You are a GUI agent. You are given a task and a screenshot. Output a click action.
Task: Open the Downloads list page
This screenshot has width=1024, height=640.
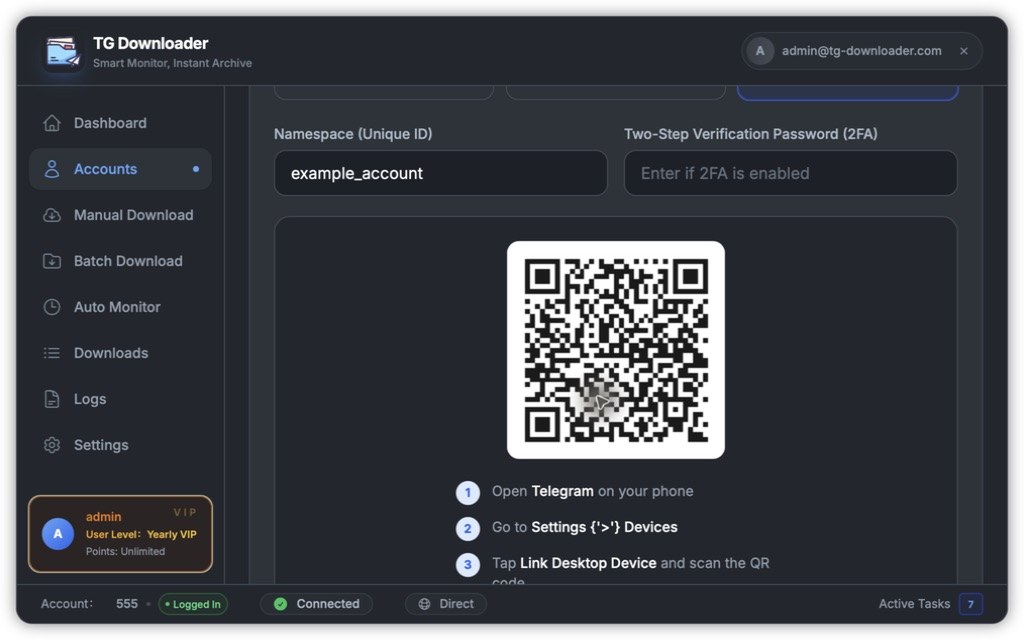click(x=120, y=353)
